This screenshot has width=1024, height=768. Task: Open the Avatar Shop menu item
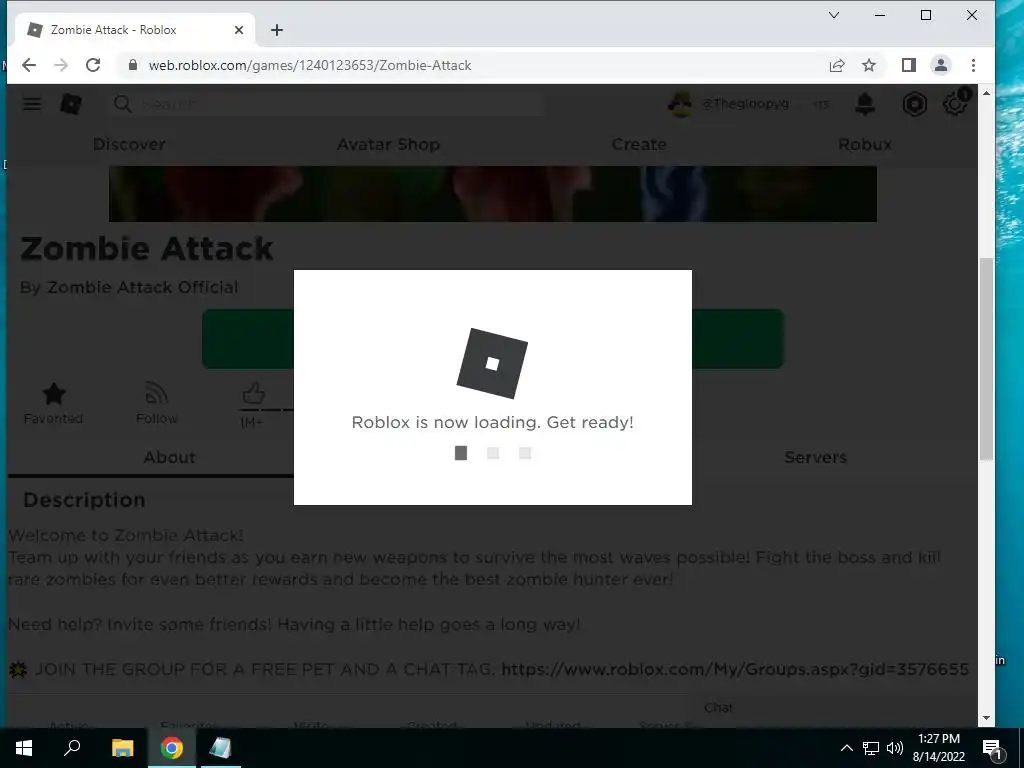pos(388,144)
